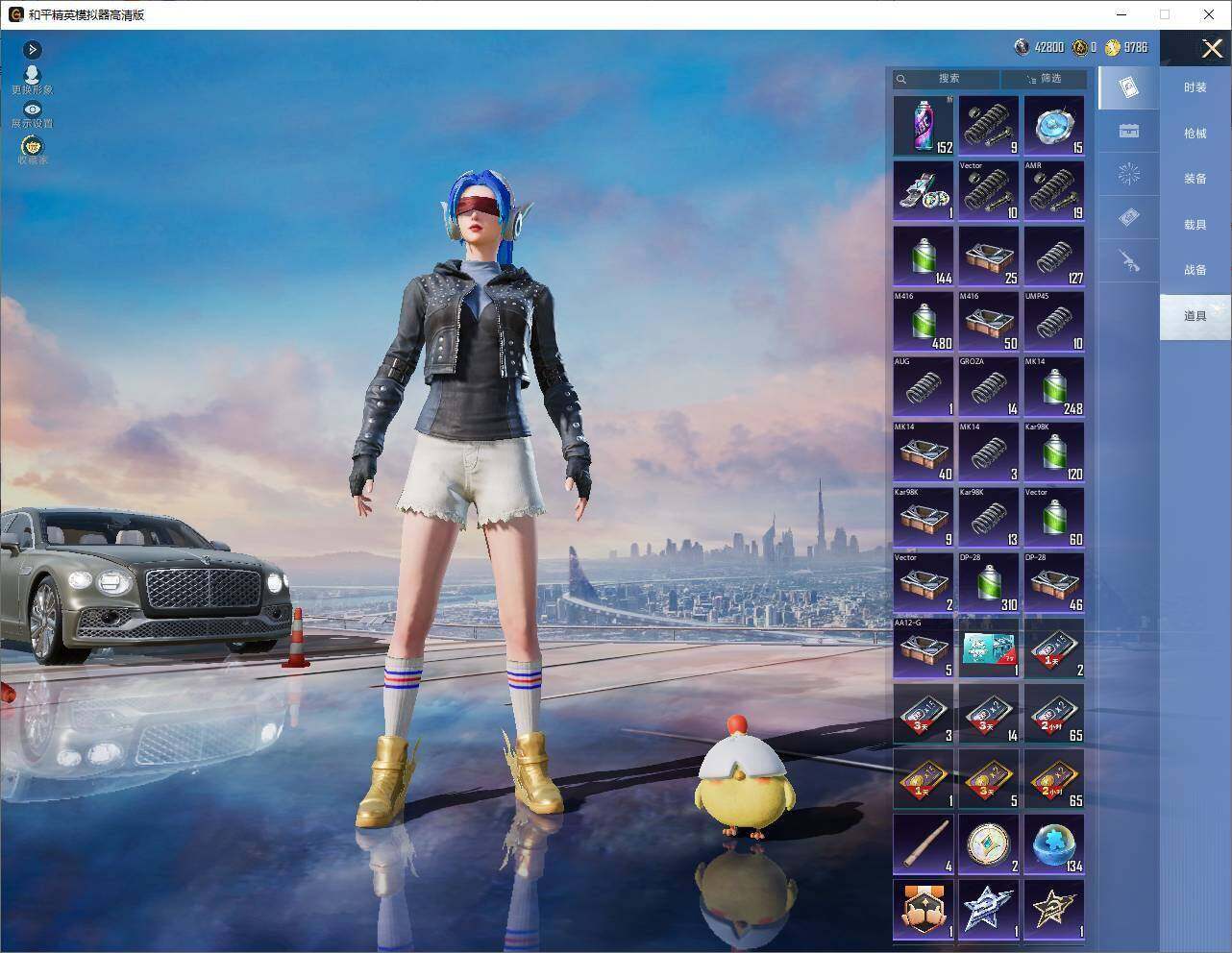Select the silver star badge item
The width and height of the screenshot is (1232, 953).
click(x=989, y=909)
